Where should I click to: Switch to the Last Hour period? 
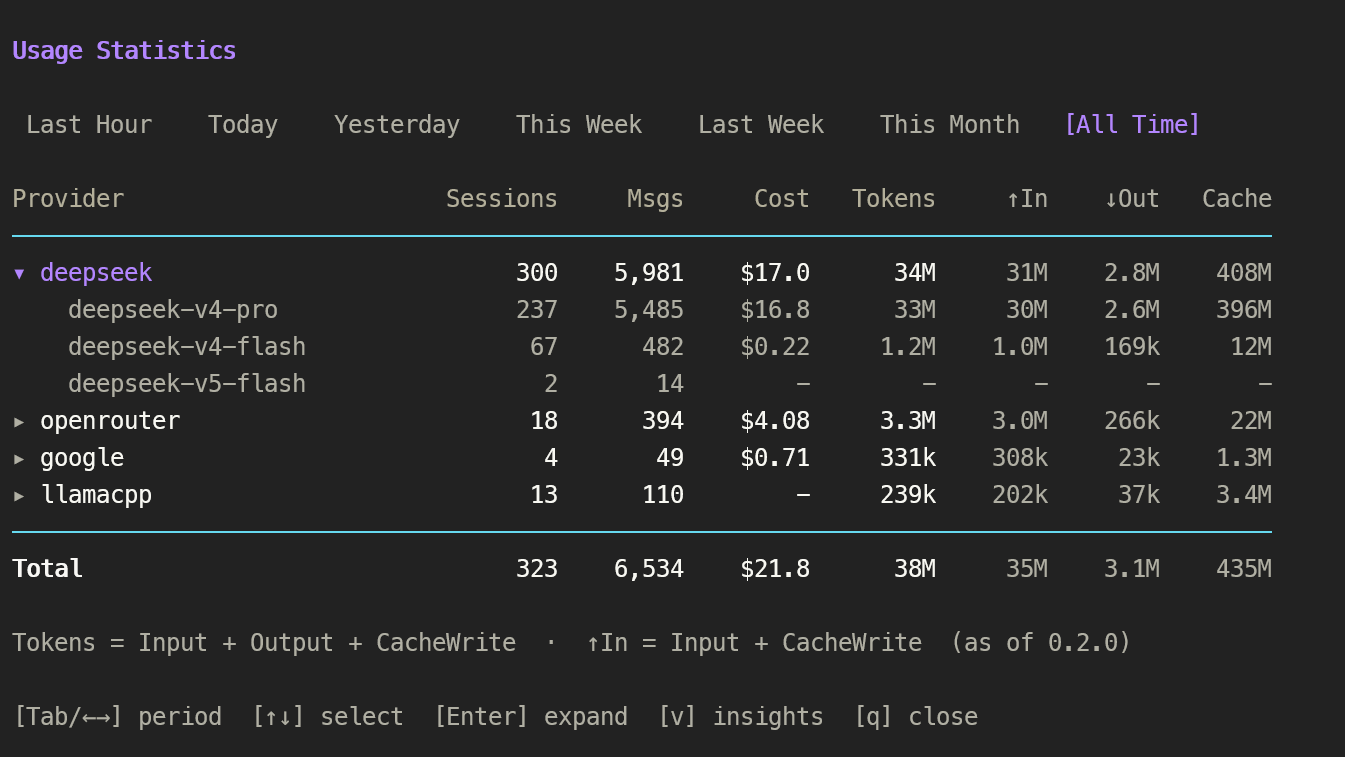pos(89,125)
